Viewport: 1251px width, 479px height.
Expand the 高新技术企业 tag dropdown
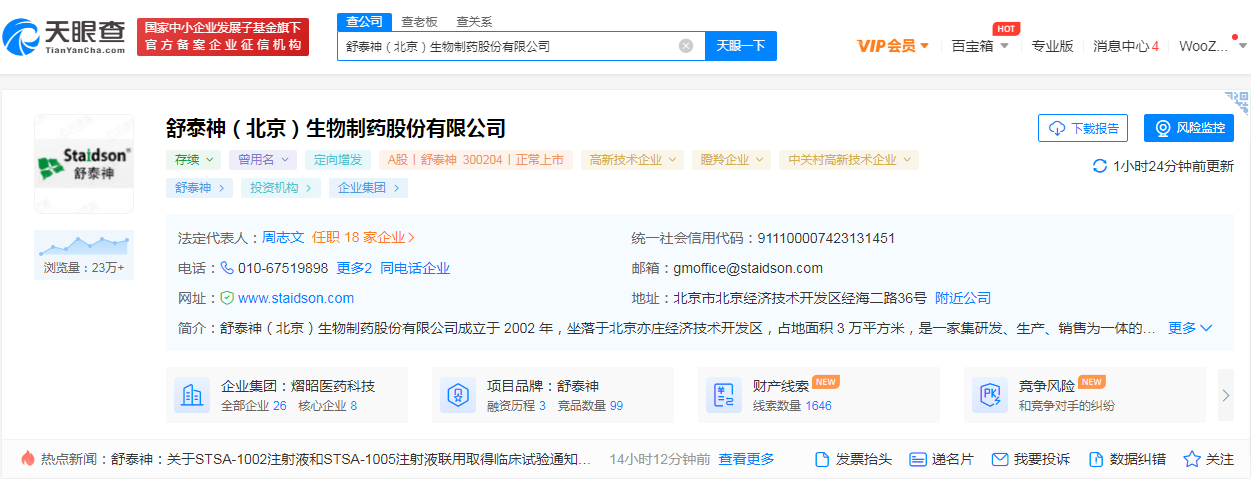point(633,159)
